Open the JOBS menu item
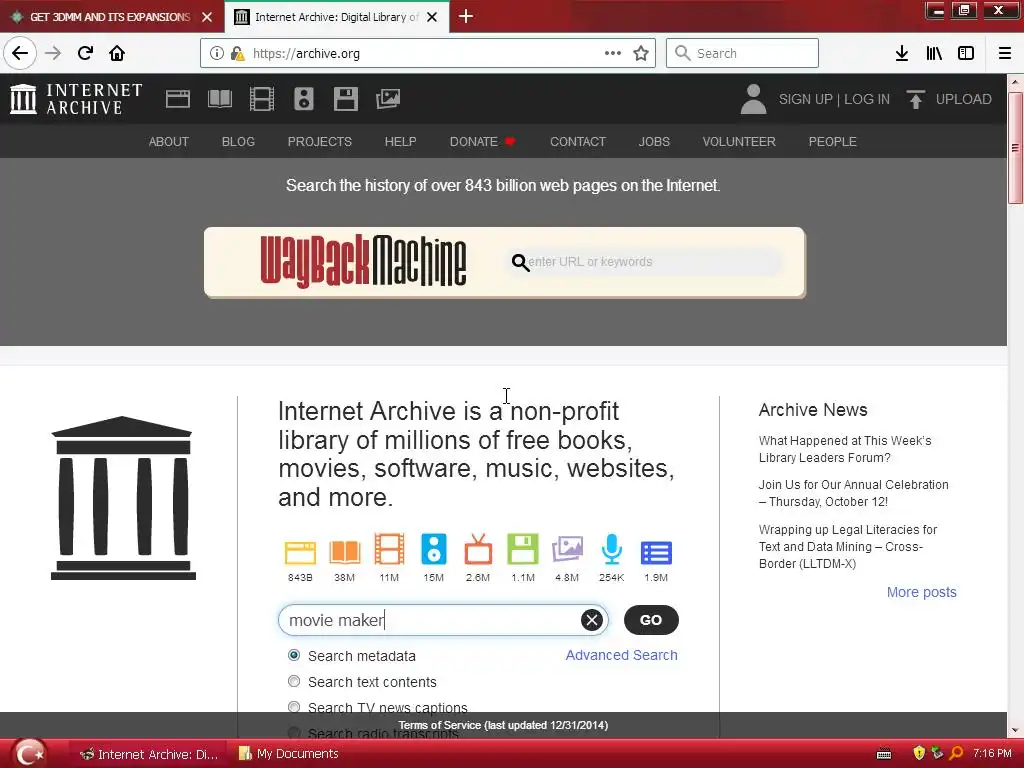The image size is (1024, 768). (x=654, y=142)
